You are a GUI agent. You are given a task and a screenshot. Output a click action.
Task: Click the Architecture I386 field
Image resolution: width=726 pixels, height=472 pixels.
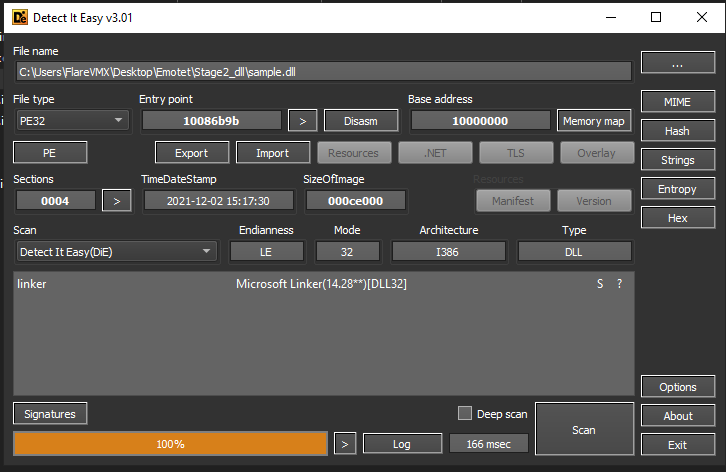pos(448,252)
